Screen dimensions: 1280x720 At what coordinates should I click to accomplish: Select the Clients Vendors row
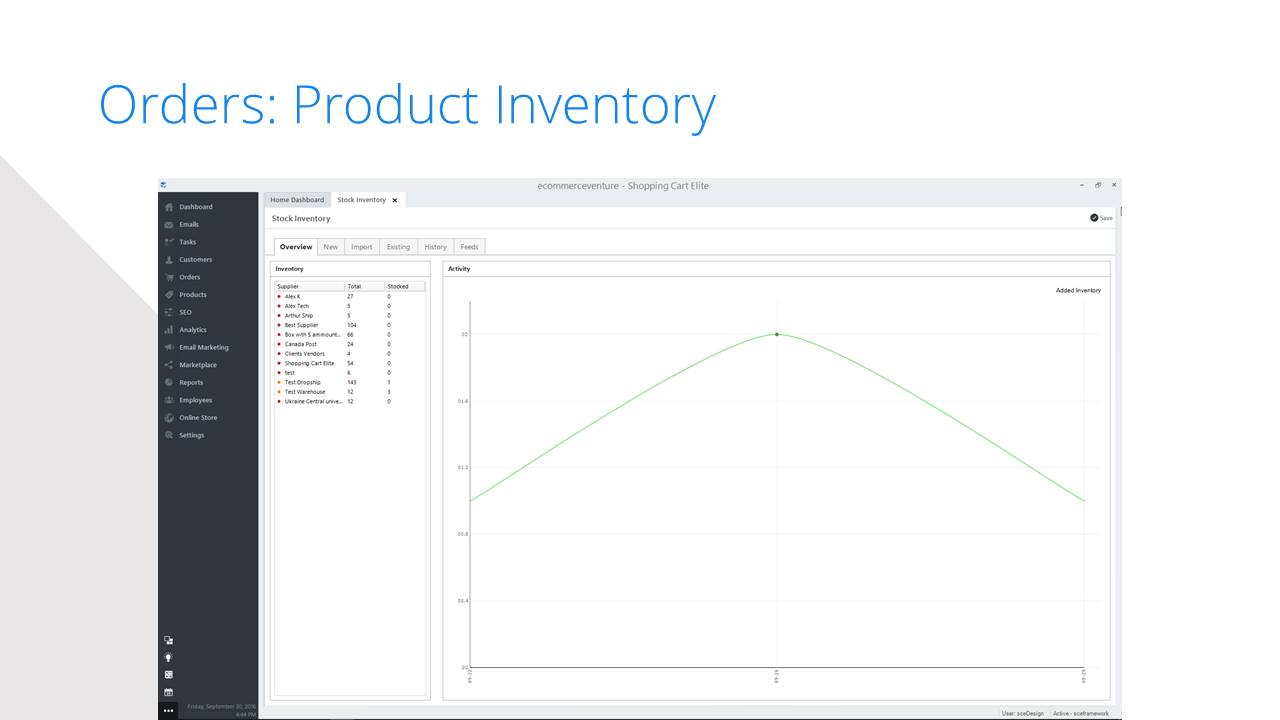click(x=350, y=354)
